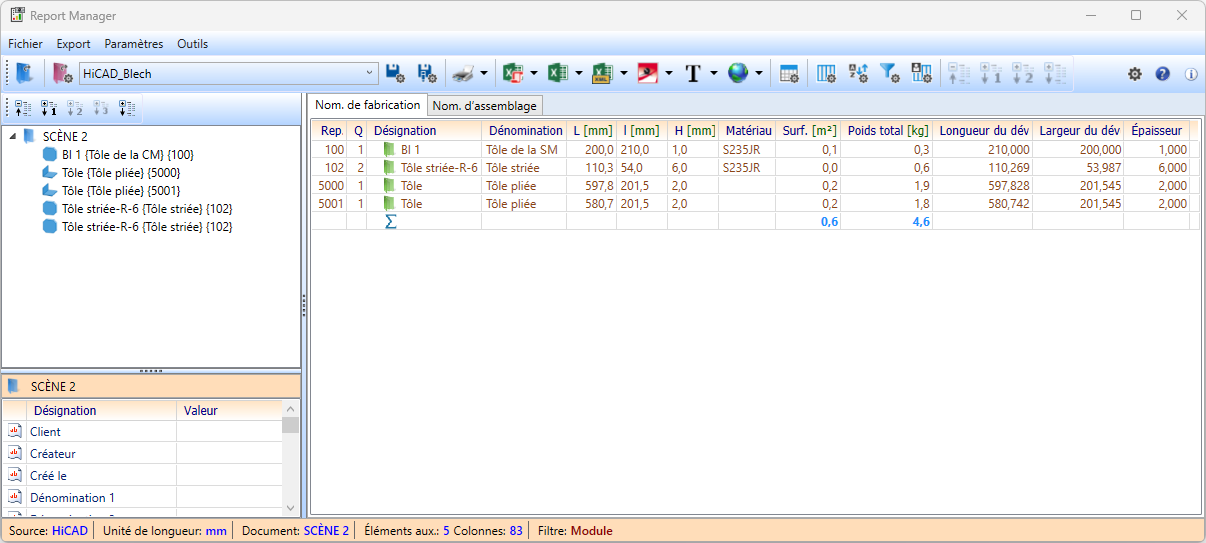Viewport: 1206px width, 543px height.
Task: Click the globe HTML export icon
Action: pyautogui.click(x=738, y=73)
